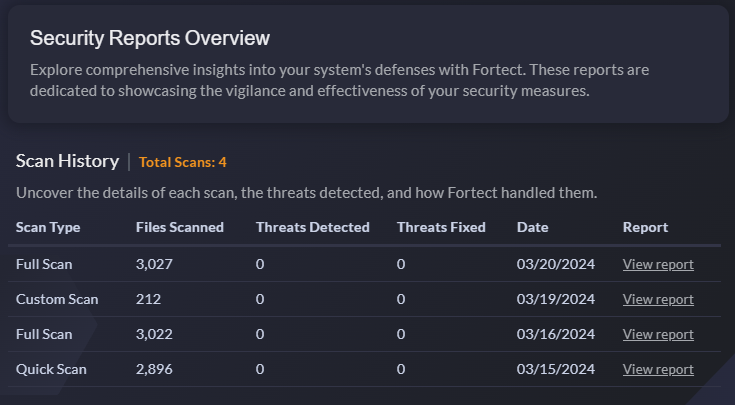This screenshot has height=405, width=735.
Task: Click the Total Scans: 4 label
Action: 183,162
